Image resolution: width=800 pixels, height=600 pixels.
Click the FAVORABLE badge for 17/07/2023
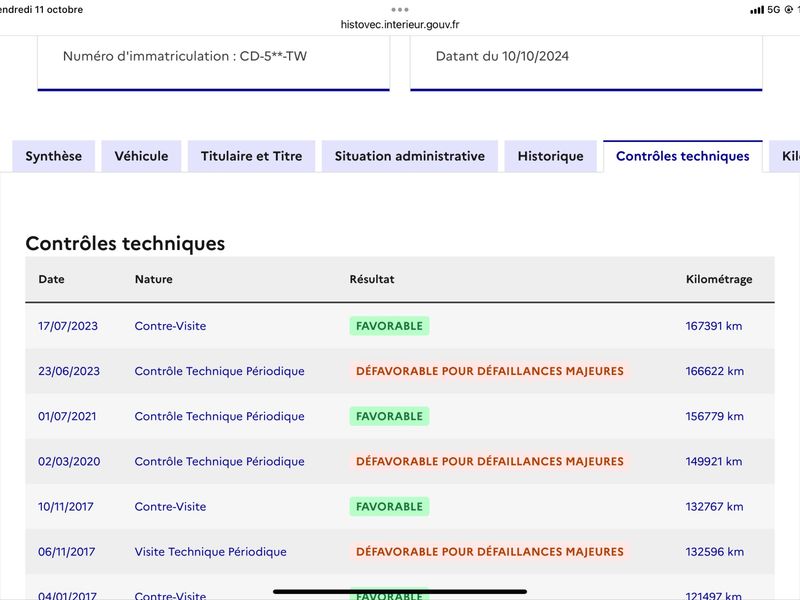tap(389, 326)
